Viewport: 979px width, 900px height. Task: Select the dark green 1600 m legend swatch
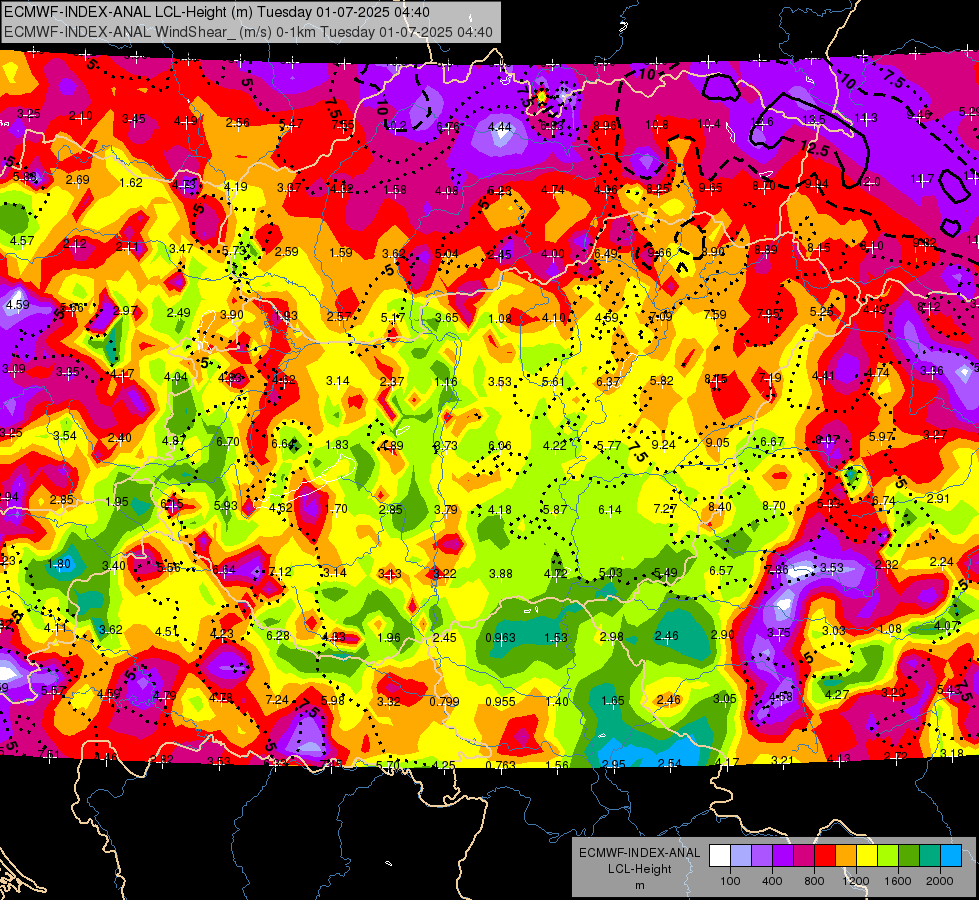(909, 856)
